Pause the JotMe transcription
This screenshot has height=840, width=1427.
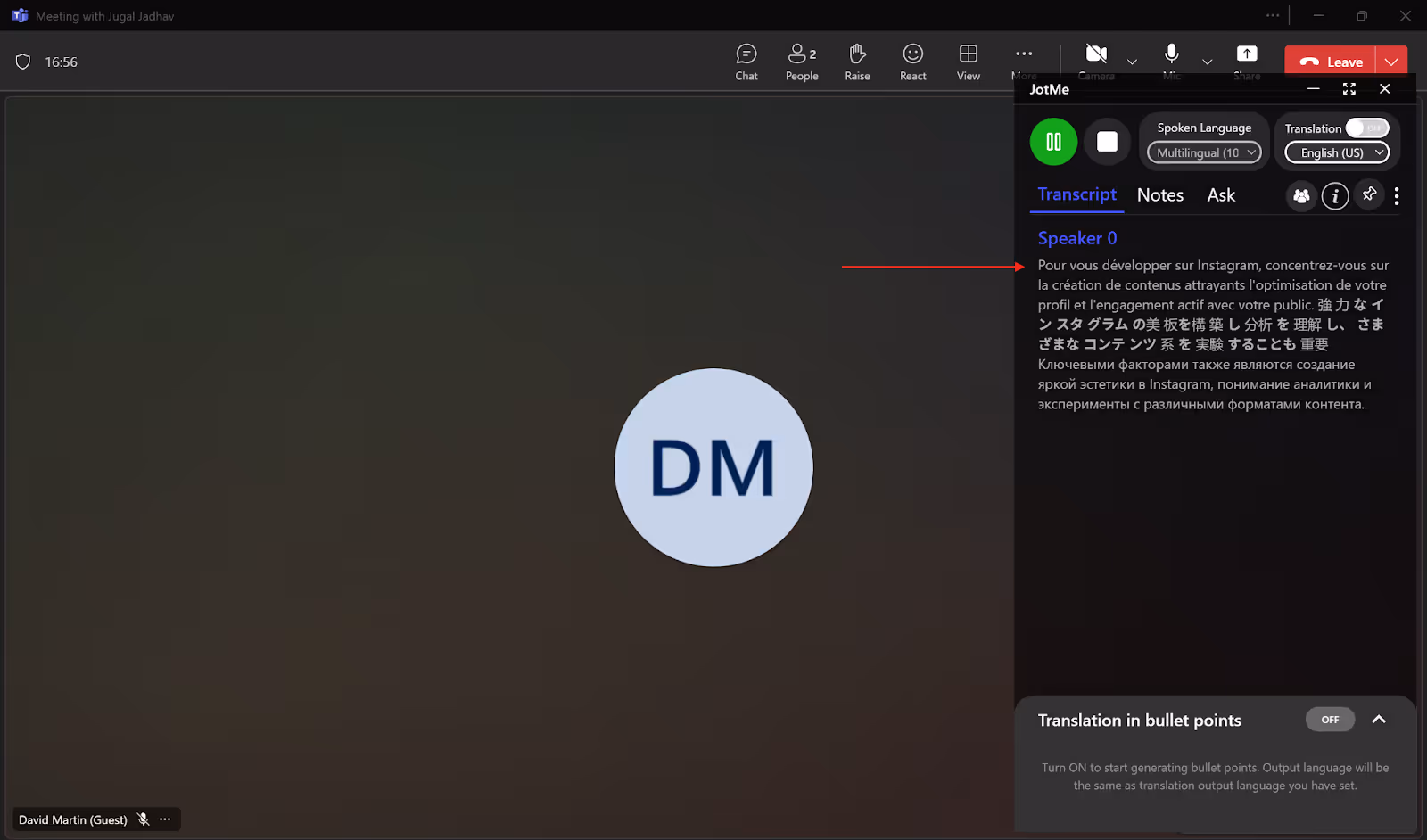[x=1053, y=142]
